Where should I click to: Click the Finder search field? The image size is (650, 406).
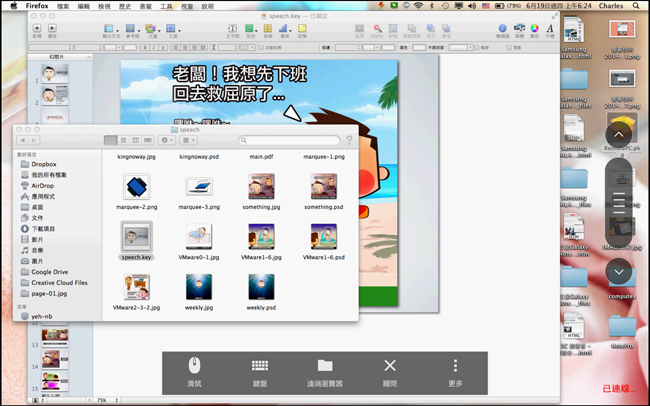click(x=288, y=141)
